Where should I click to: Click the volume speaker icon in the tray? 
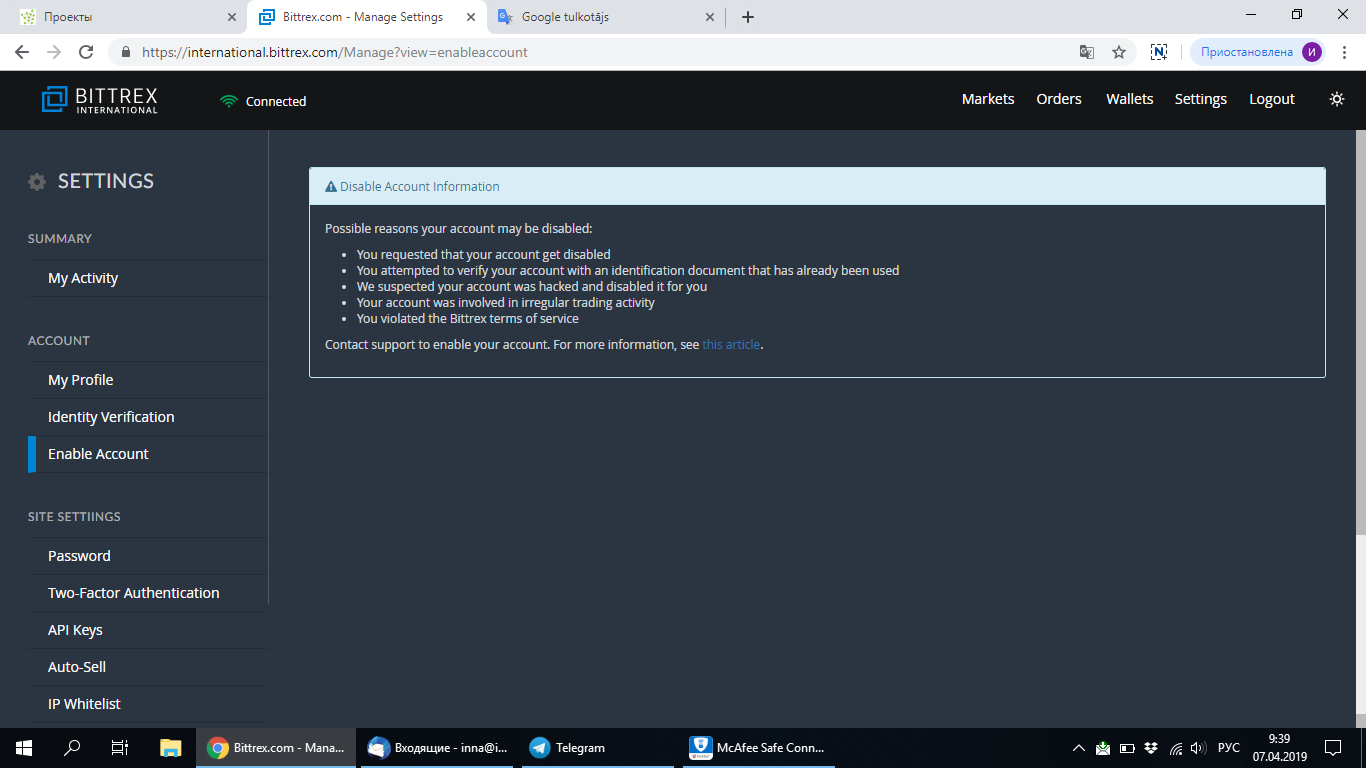1199,748
